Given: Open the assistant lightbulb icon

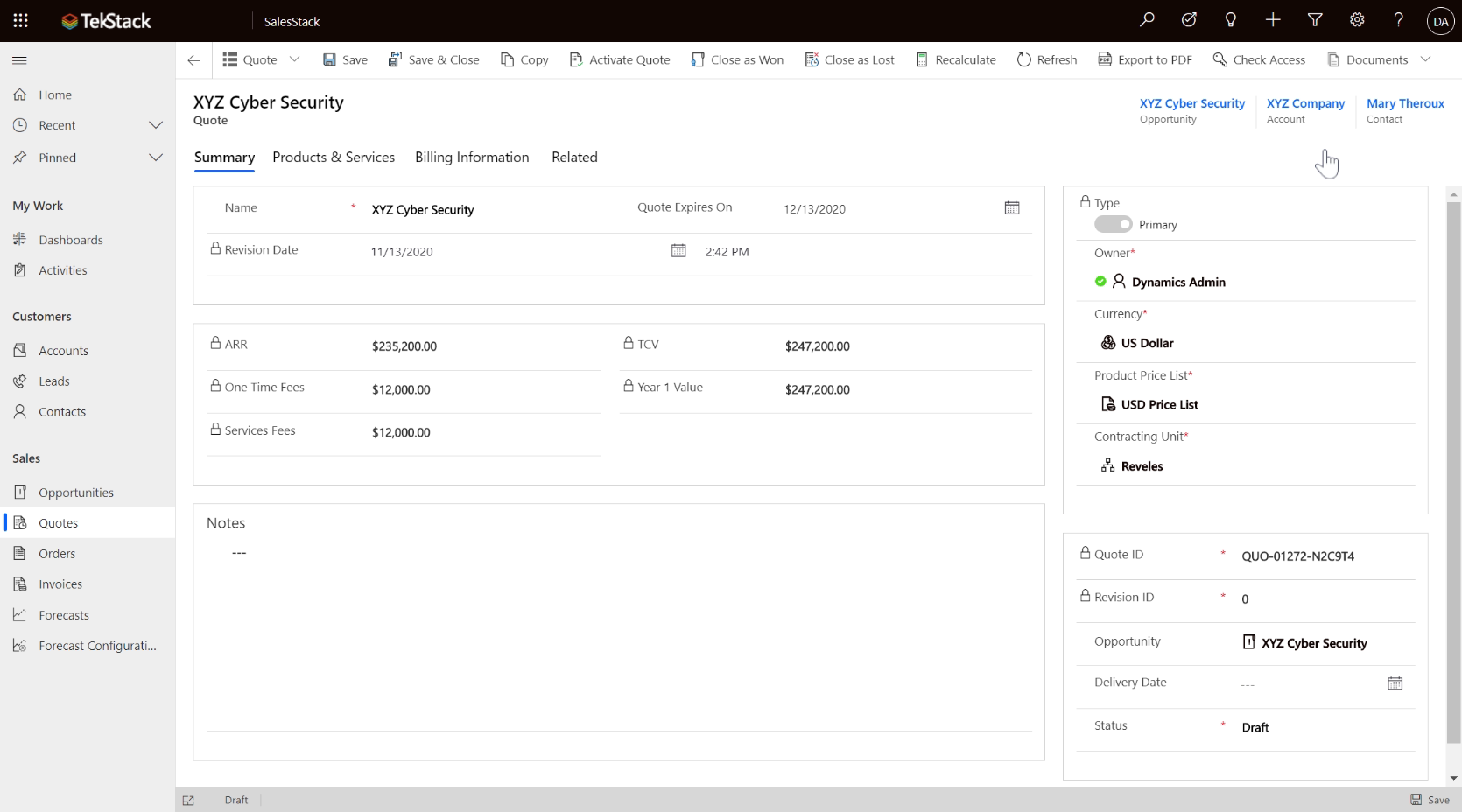Looking at the screenshot, I should pos(1231,20).
